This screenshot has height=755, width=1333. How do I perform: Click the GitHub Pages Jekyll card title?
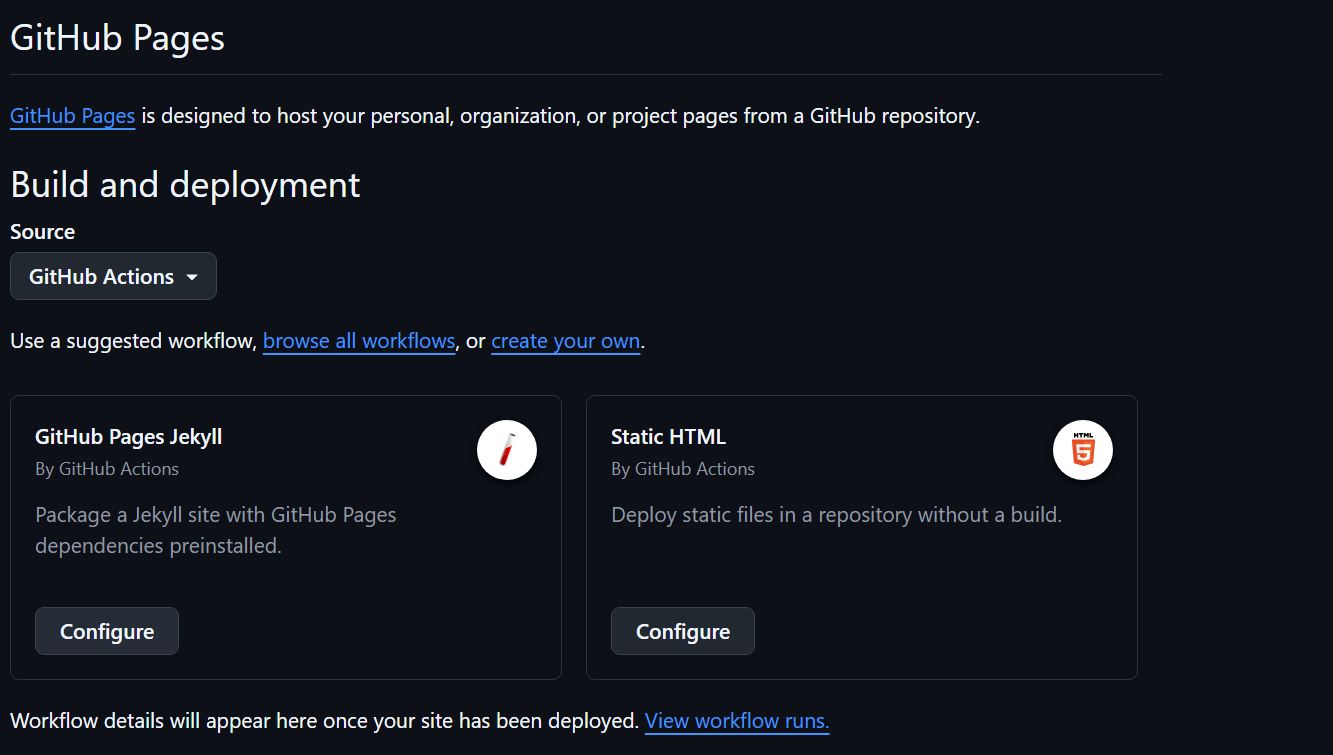tap(129, 437)
